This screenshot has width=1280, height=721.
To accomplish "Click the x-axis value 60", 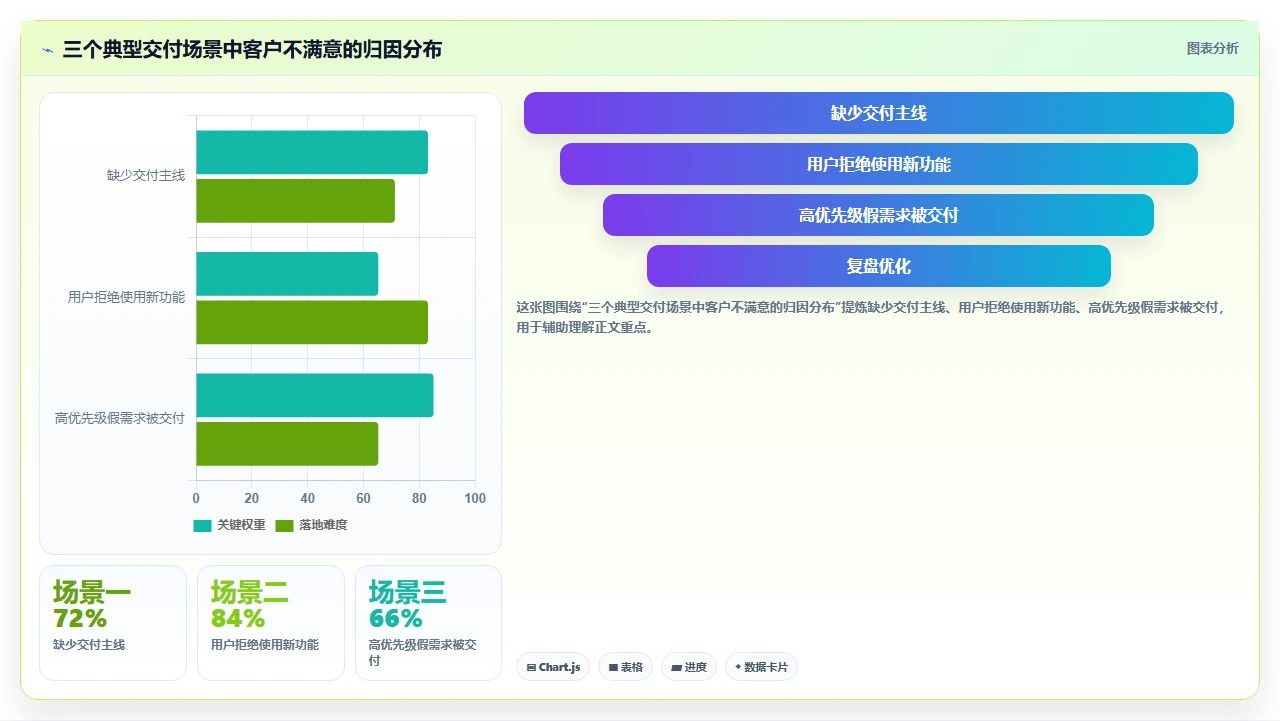I will pos(363,498).
